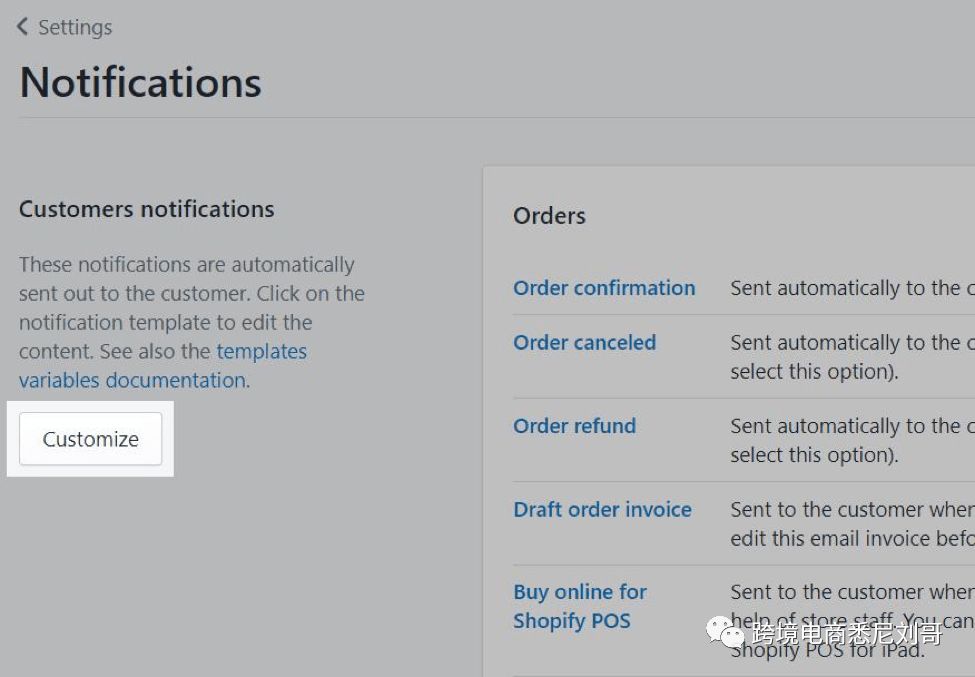This screenshot has height=677, width=975.
Task: Click the Notifications page title
Action: pos(140,82)
